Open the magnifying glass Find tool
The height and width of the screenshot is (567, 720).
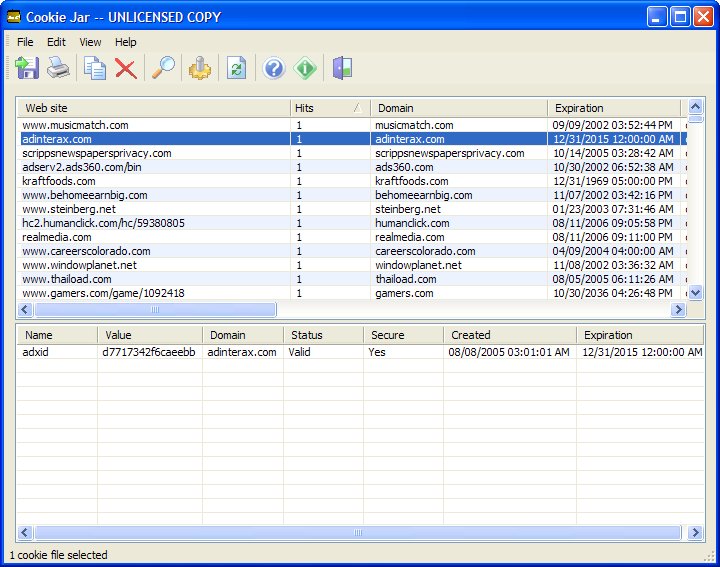point(163,68)
